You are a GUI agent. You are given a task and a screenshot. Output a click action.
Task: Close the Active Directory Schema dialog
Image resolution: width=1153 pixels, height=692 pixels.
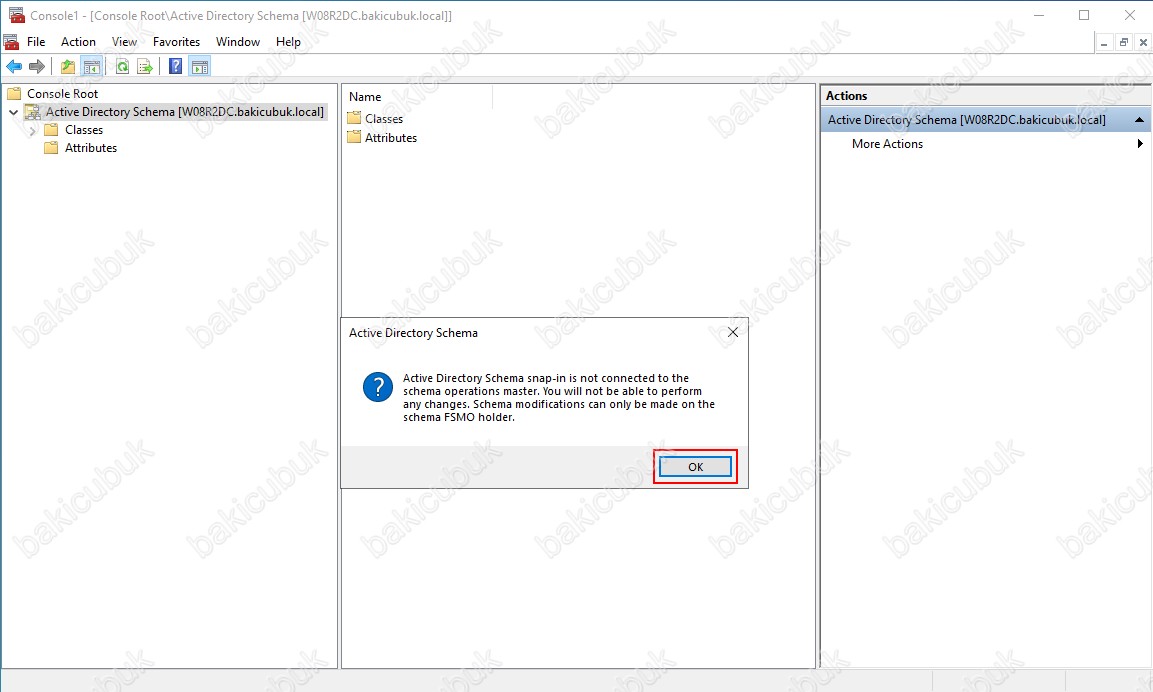(x=732, y=333)
